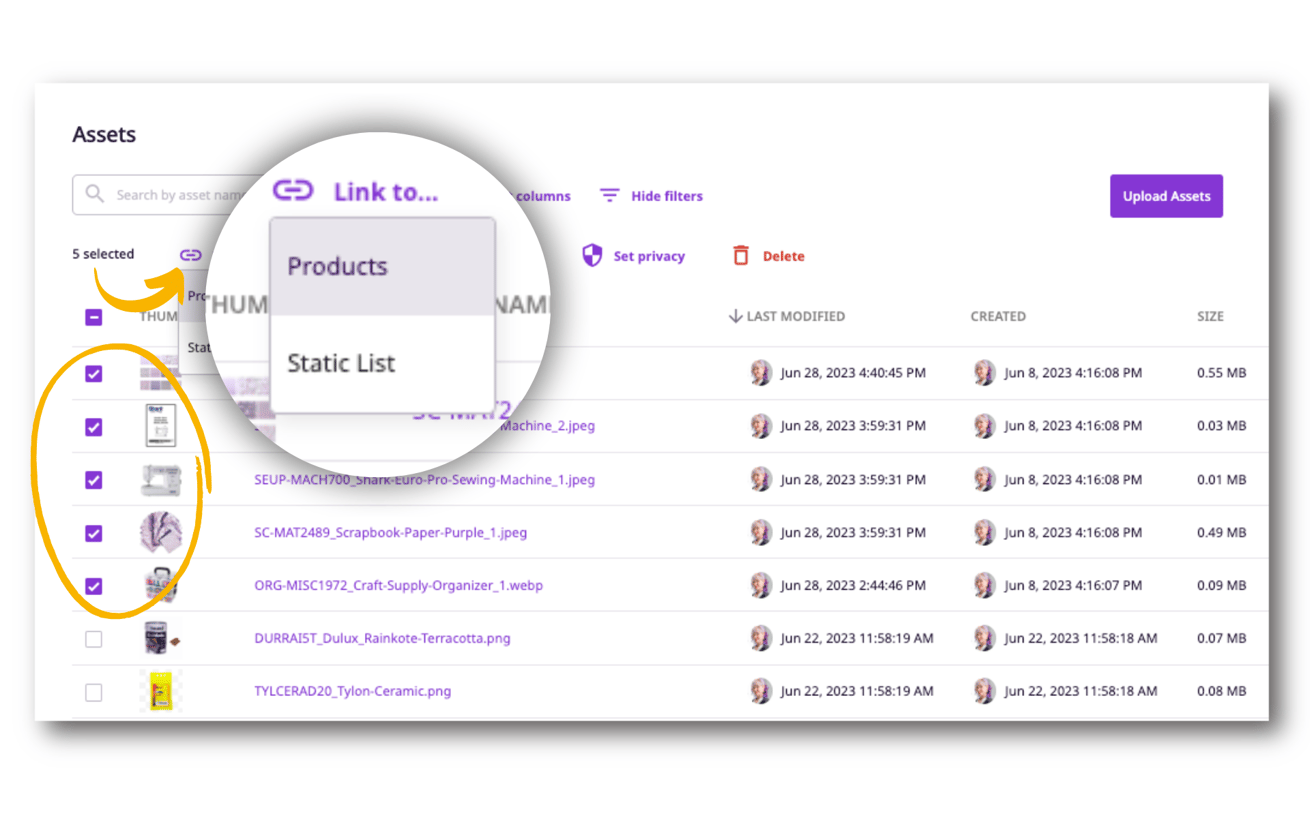Choose Static List from the Link to menu
Image resolution: width=1310 pixels, height=818 pixels.
(x=341, y=363)
